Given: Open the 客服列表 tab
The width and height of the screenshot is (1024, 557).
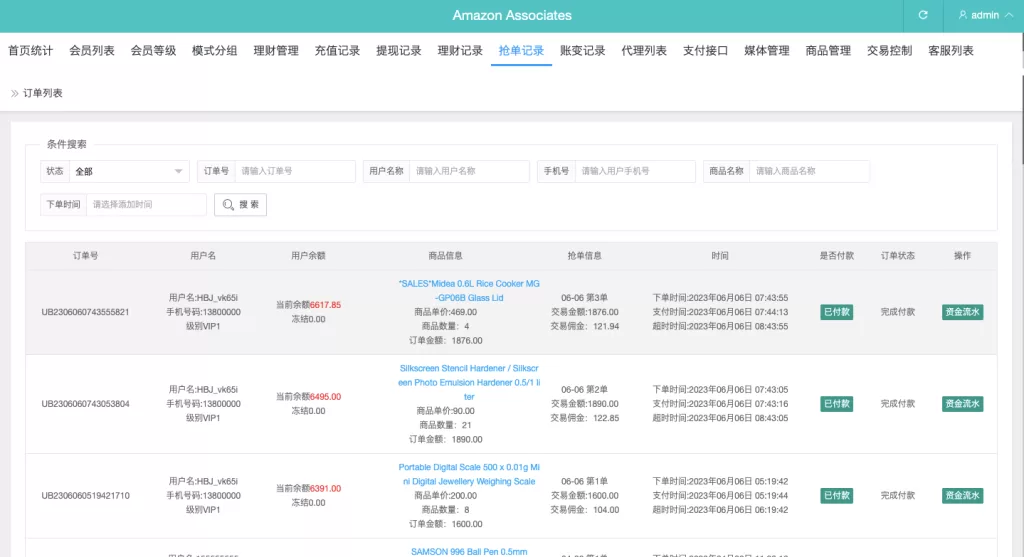Looking at the screenshot, I should pos(951,50).
